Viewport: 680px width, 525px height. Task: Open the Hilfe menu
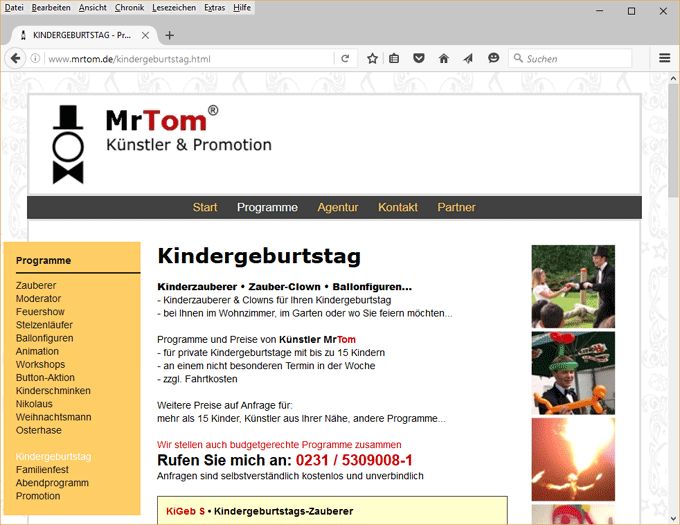click(x=242, y=7)
